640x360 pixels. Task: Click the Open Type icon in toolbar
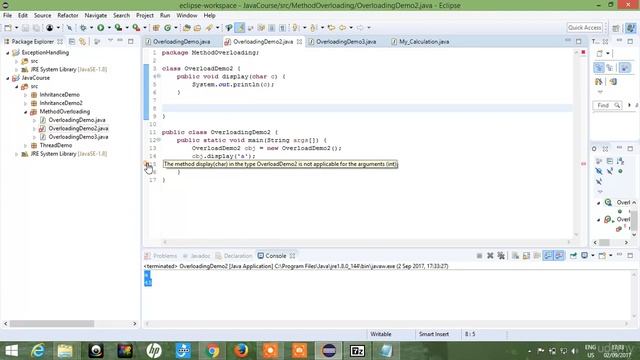click(187, 28)
